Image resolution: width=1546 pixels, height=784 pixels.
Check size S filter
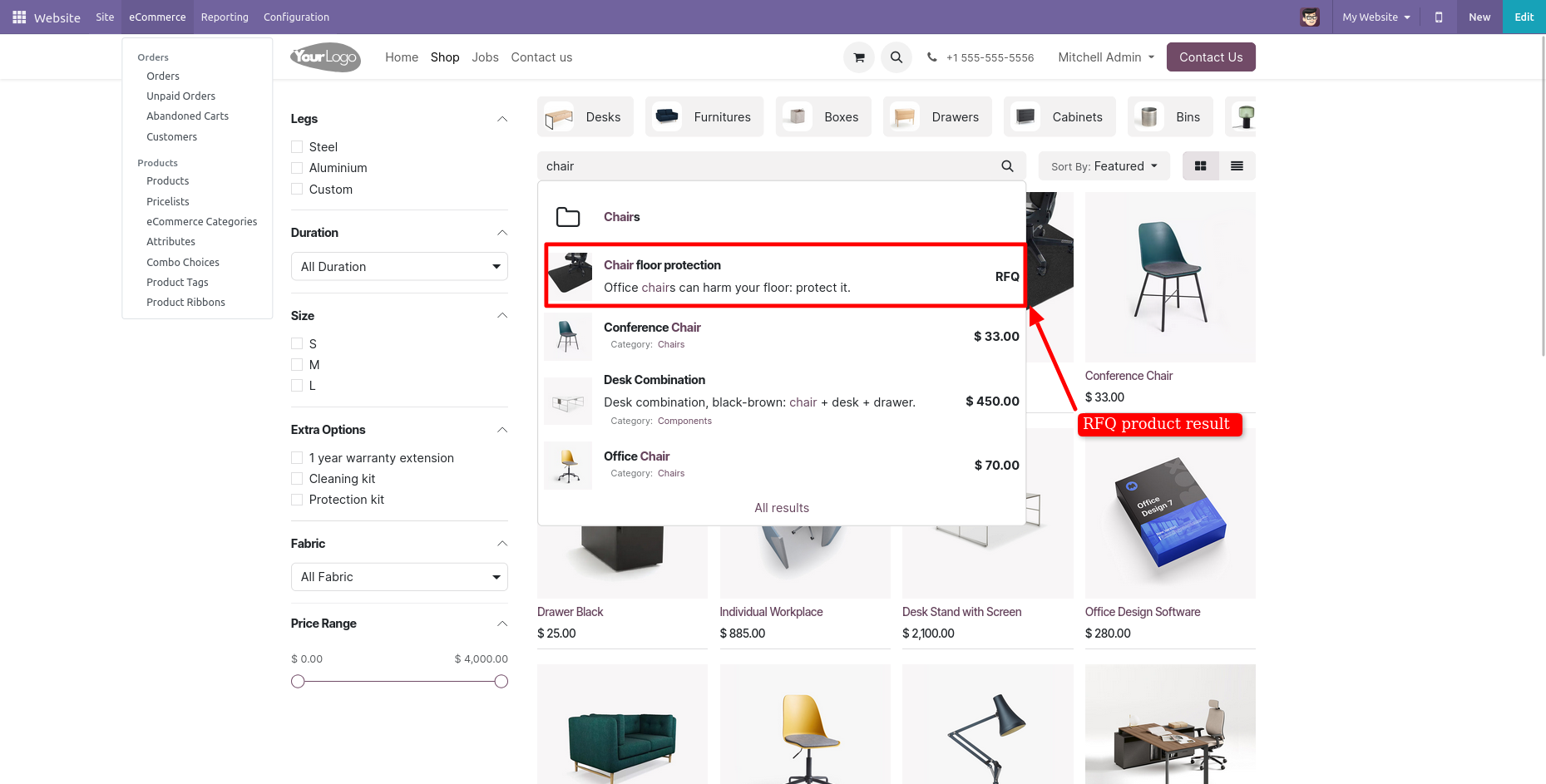297,343
